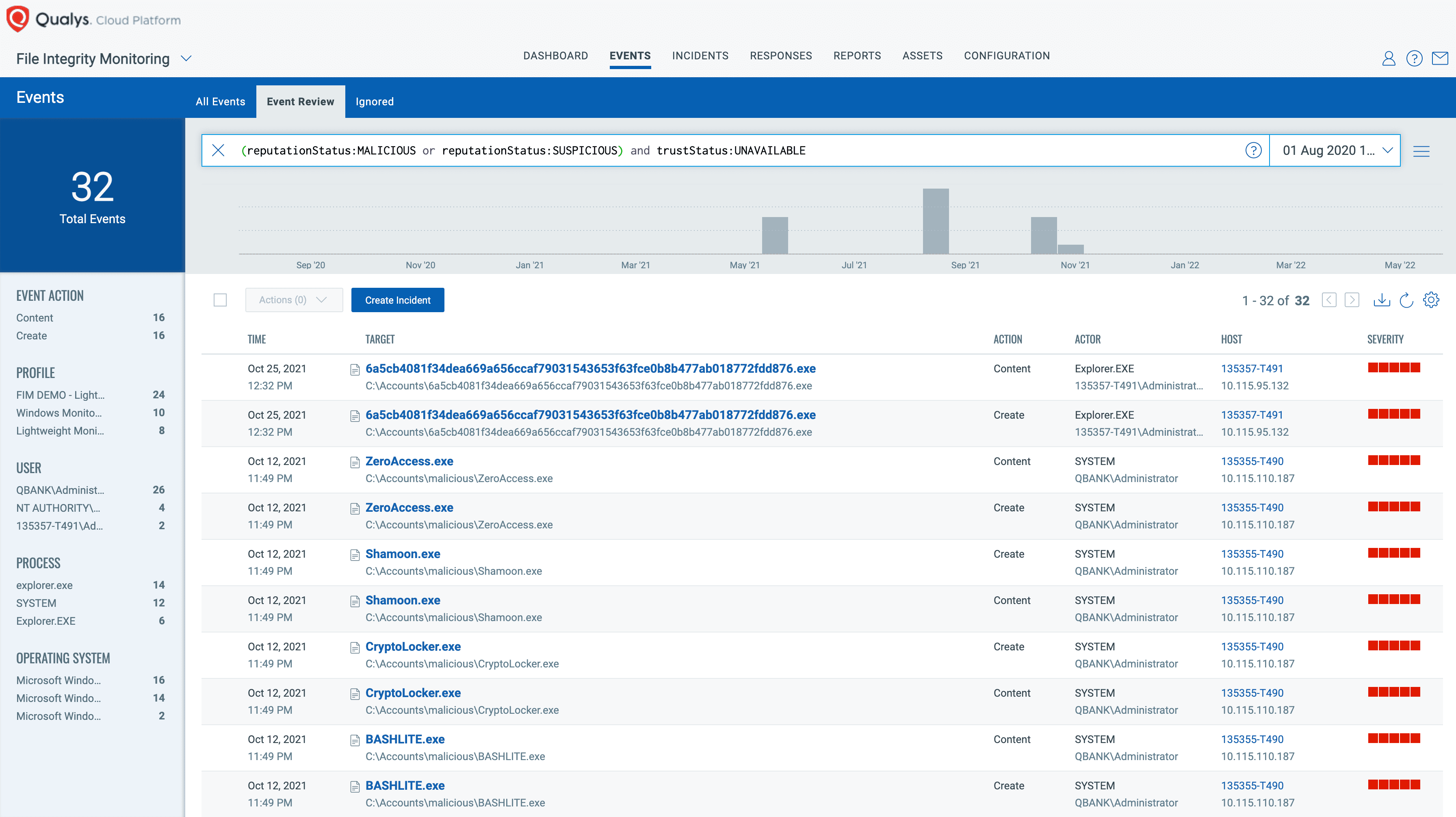Open table settings gear icon
This screenshot has height=817, width=1456.
[1431, 300]
